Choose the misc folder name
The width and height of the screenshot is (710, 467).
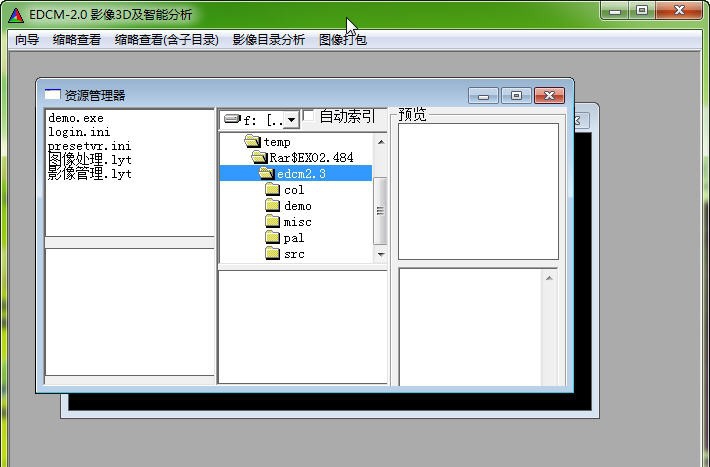(x=297, y=222)
